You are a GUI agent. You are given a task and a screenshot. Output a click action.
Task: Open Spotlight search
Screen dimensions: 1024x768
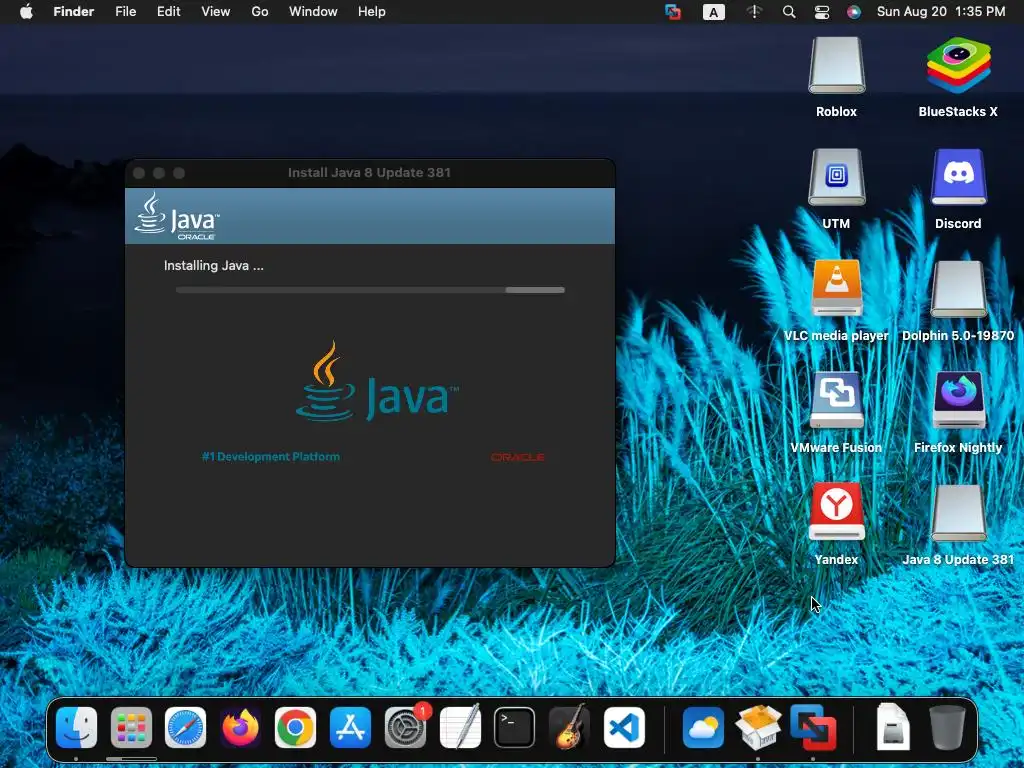click(789, 12)
